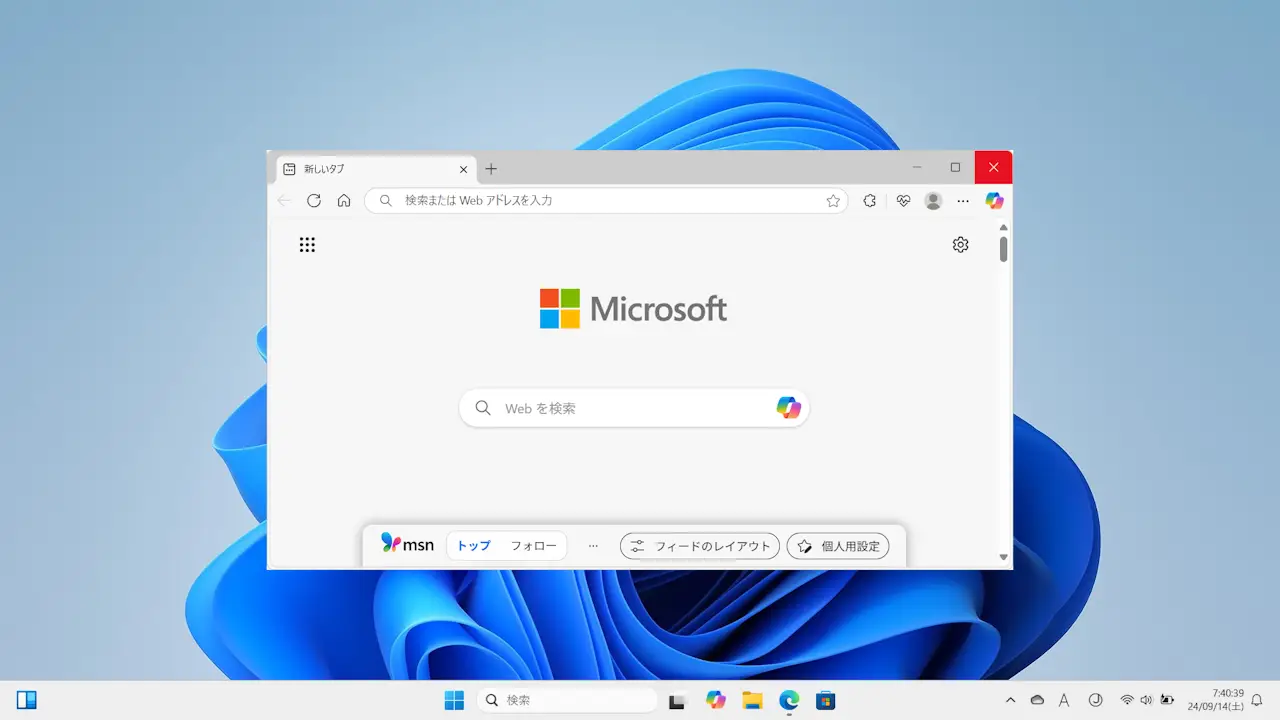The image size is (1280, 720).
Task: Go to the home page icon
Action: (344, 200)
